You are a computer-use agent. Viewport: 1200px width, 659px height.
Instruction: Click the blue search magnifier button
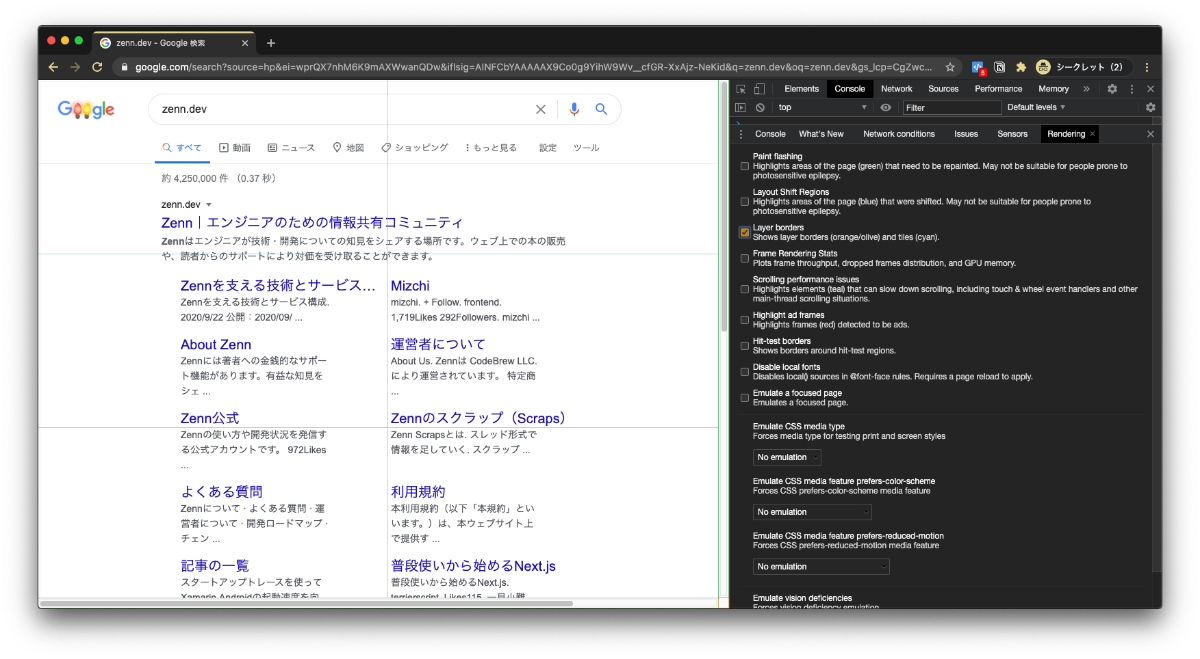tap(602, 109)
